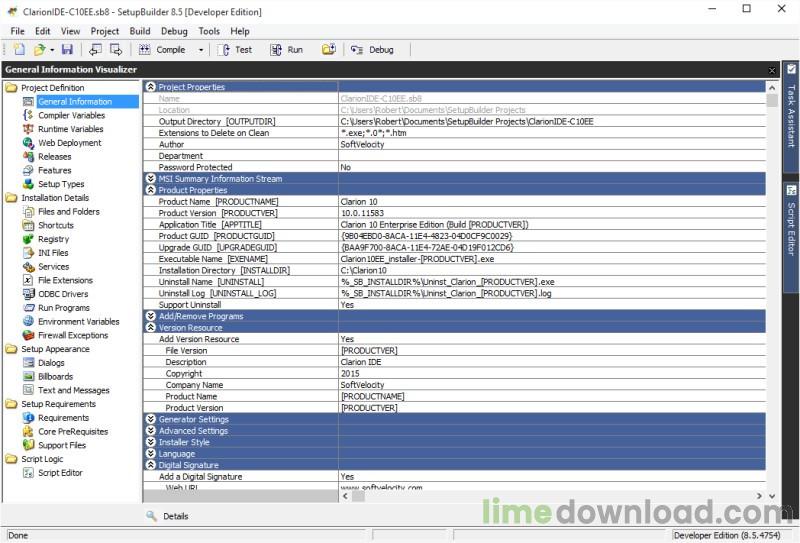Screen dimensions: 800x543
Task: Open the Compile dropdown arrow
Action: coord(201,50)
